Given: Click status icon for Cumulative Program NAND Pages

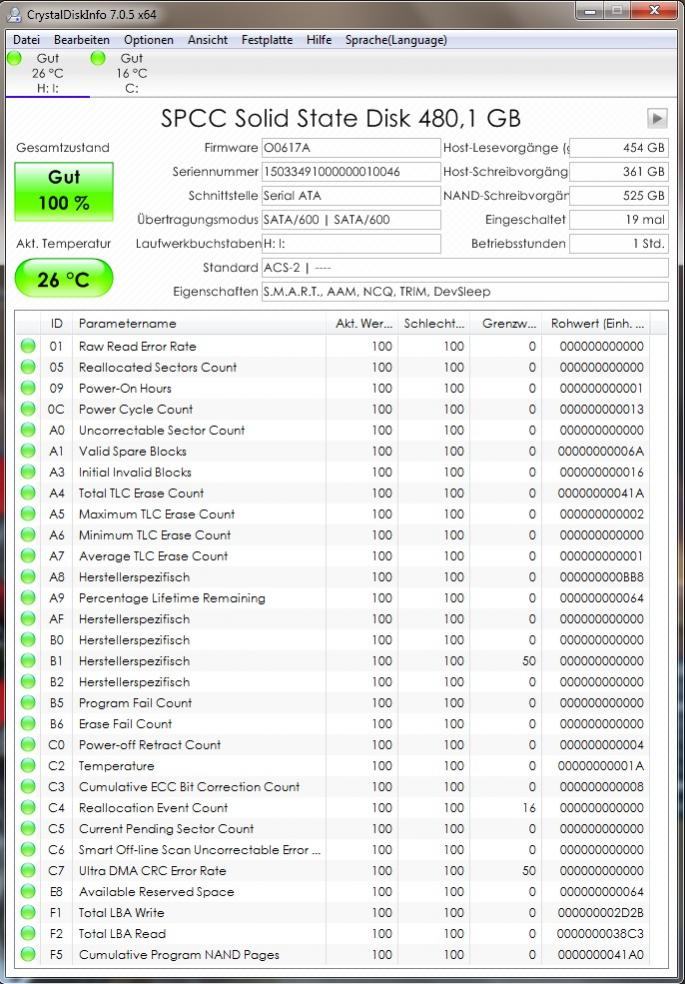Looking at the screenshot, I should pos(28,955).
